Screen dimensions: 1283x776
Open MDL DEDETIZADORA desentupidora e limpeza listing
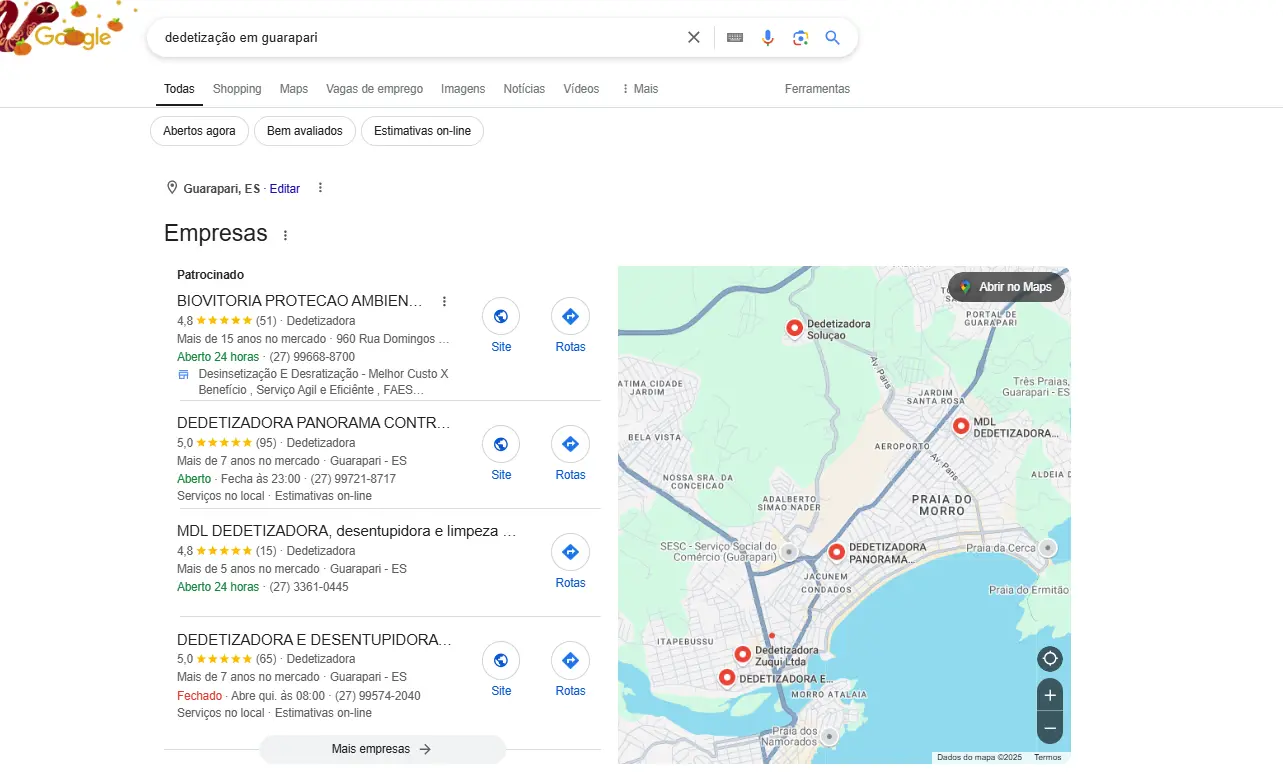pyautogui.click(x=347, y=531)
